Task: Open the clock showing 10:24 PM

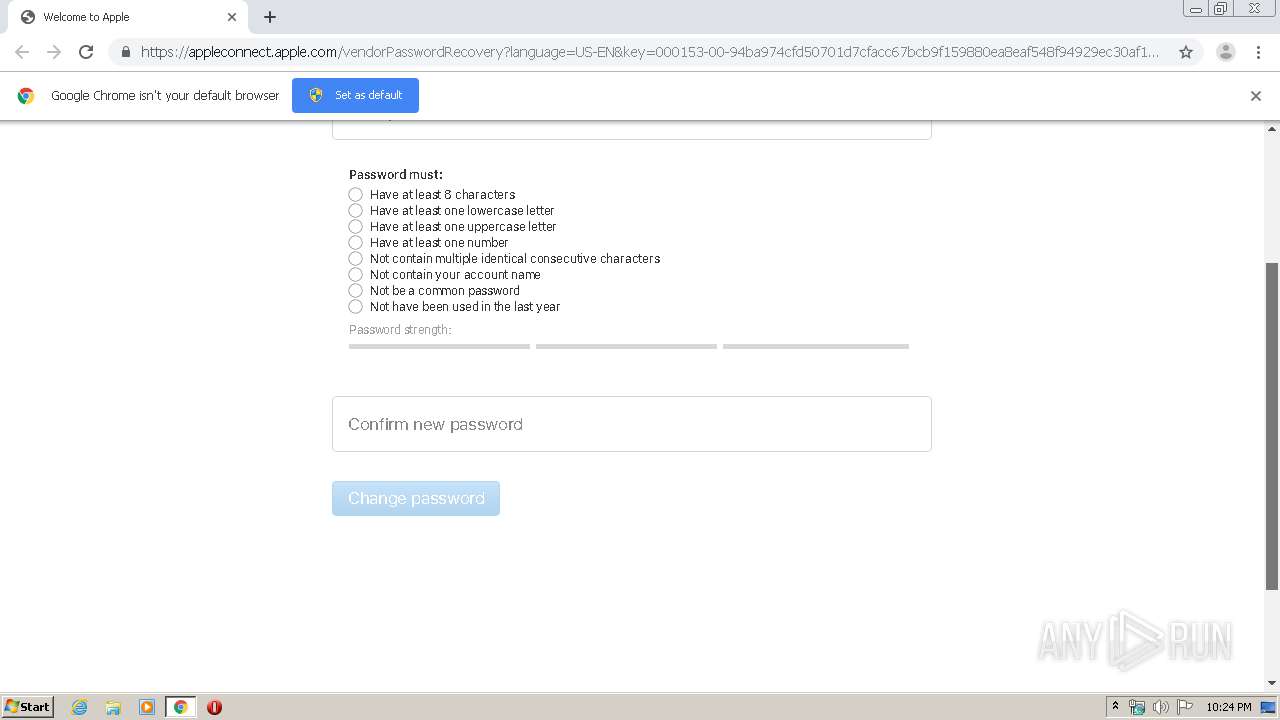Action: [x=1229, y=707]
